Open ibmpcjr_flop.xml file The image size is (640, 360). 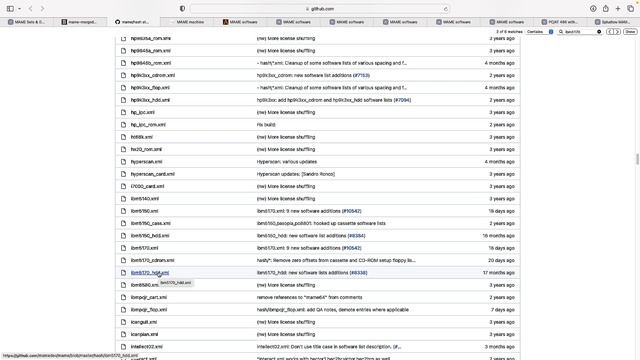click(149, 310)
